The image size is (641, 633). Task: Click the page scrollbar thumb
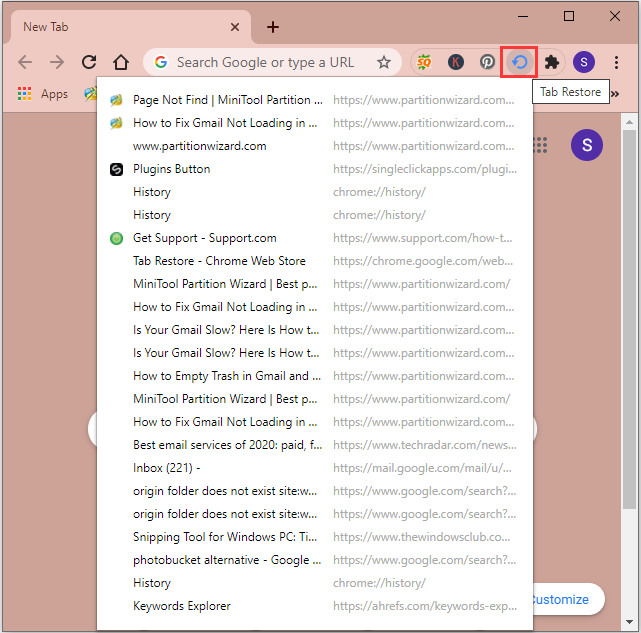pyautogui.click(x=629, y=319)
